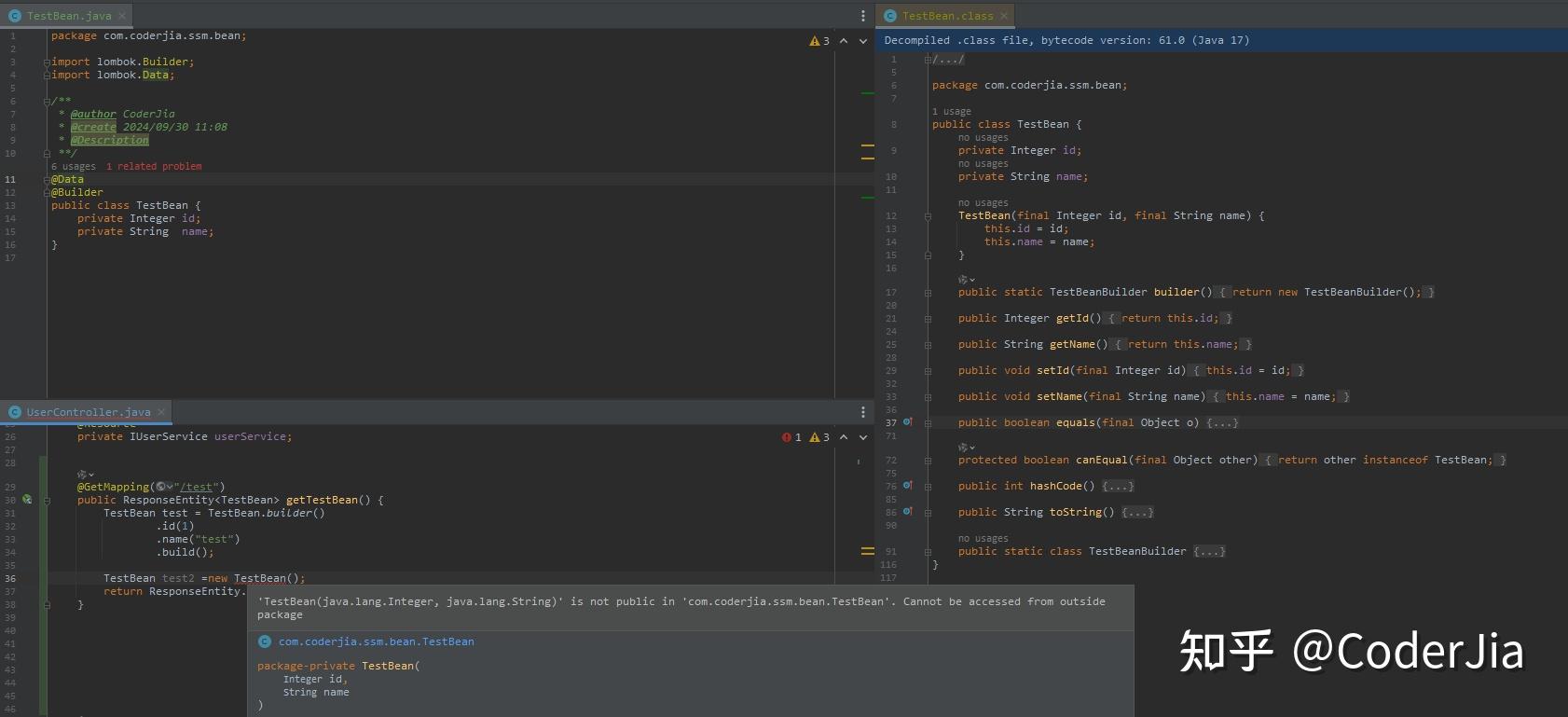Click the gutter icon next to getTestBean method
The height and width of the screenshot is (717, 1568).
coord(27,500)
